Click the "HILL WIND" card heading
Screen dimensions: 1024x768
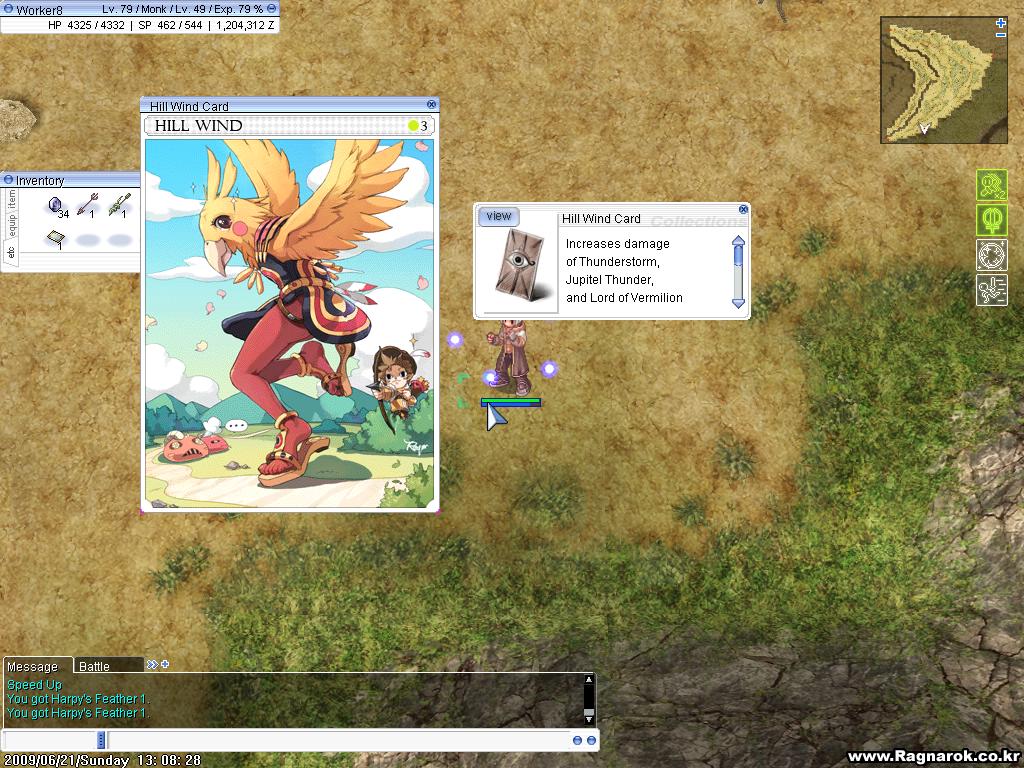(199, 125)
